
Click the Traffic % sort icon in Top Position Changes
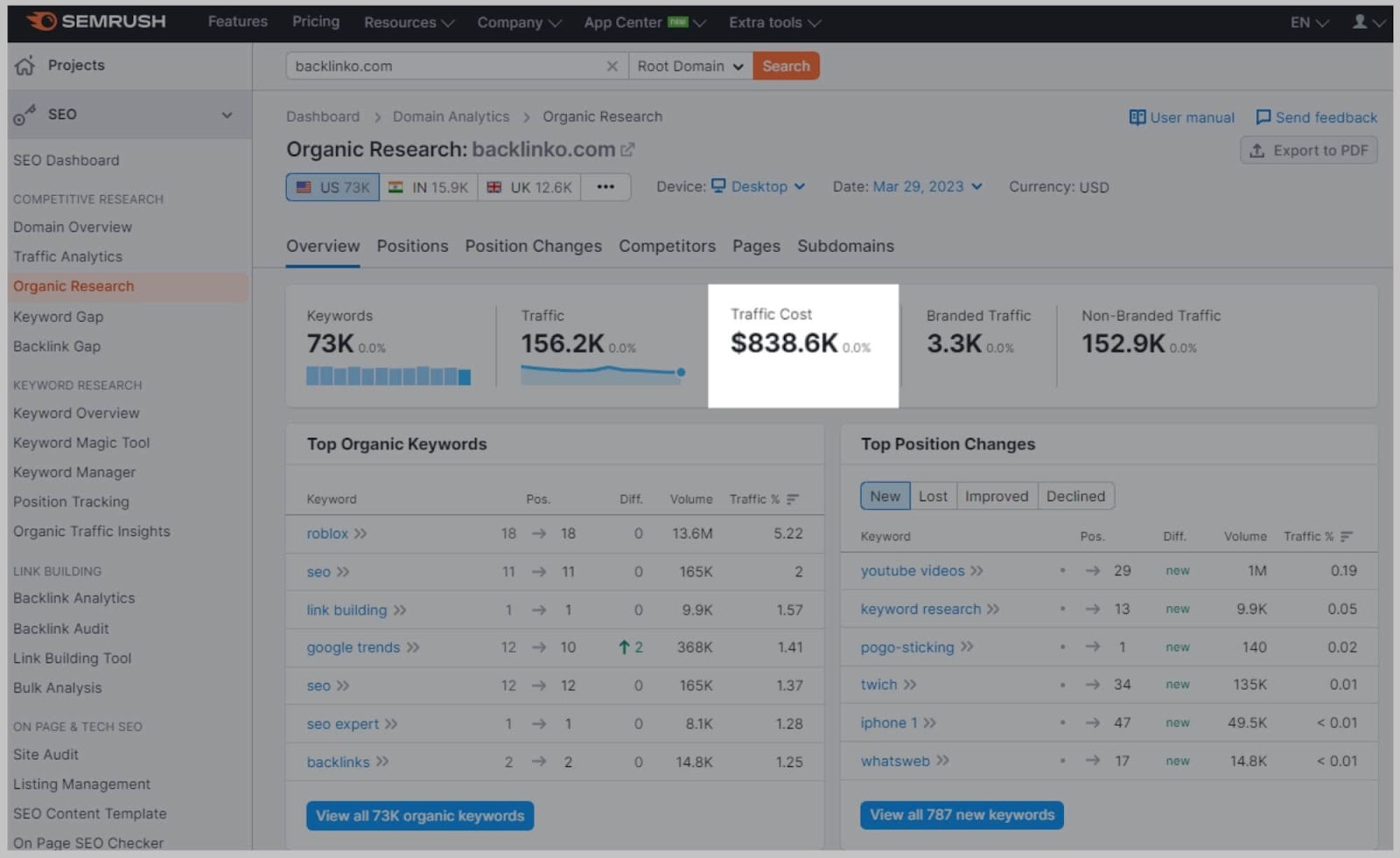[x=1347, y=536]
